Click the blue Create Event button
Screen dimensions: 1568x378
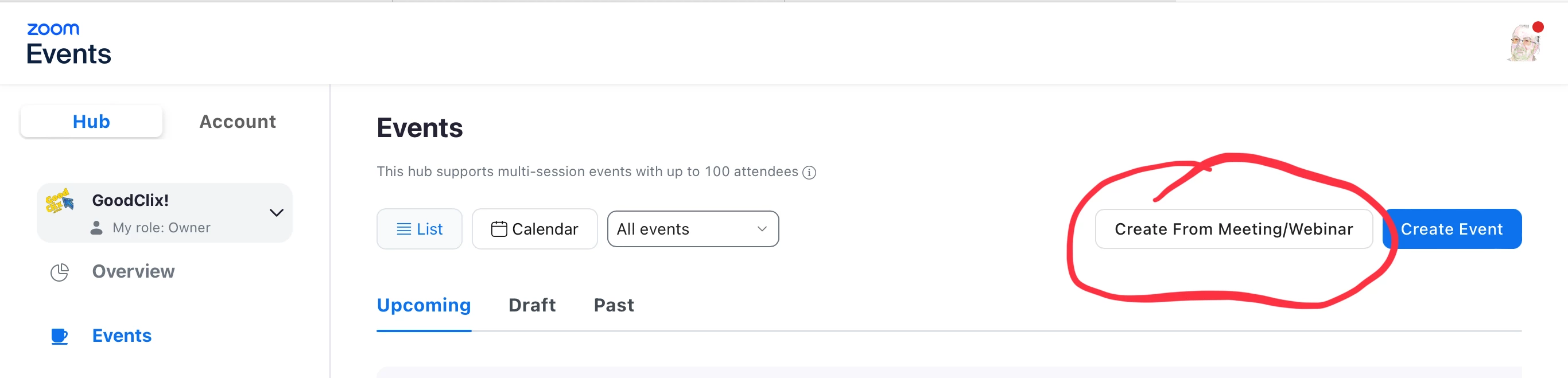click(x=1451, y=229)
